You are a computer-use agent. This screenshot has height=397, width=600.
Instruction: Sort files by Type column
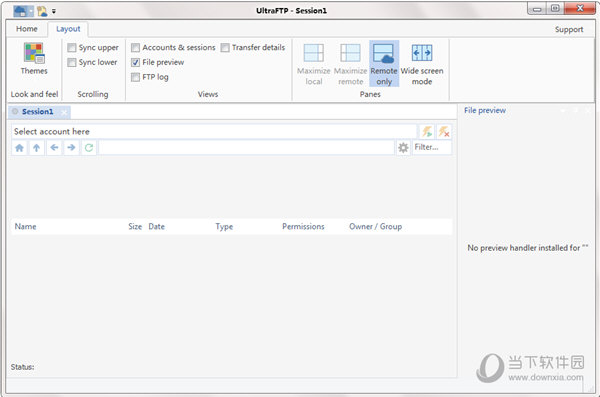[x=224, y=227]
